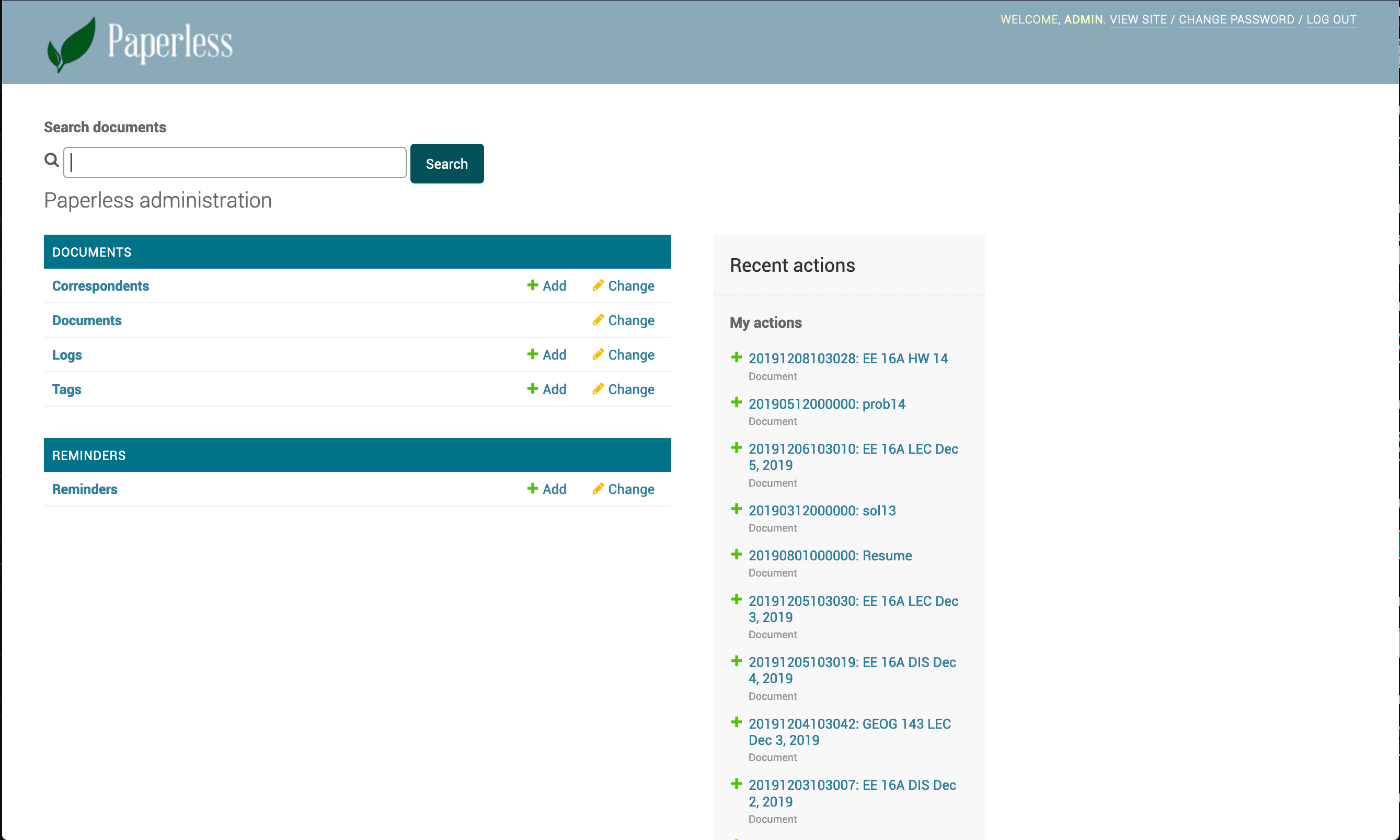Image resolution: width=1400 pixels, height=840 pixels.
Task: Open the Change Password link
Action: point(1236,19)
